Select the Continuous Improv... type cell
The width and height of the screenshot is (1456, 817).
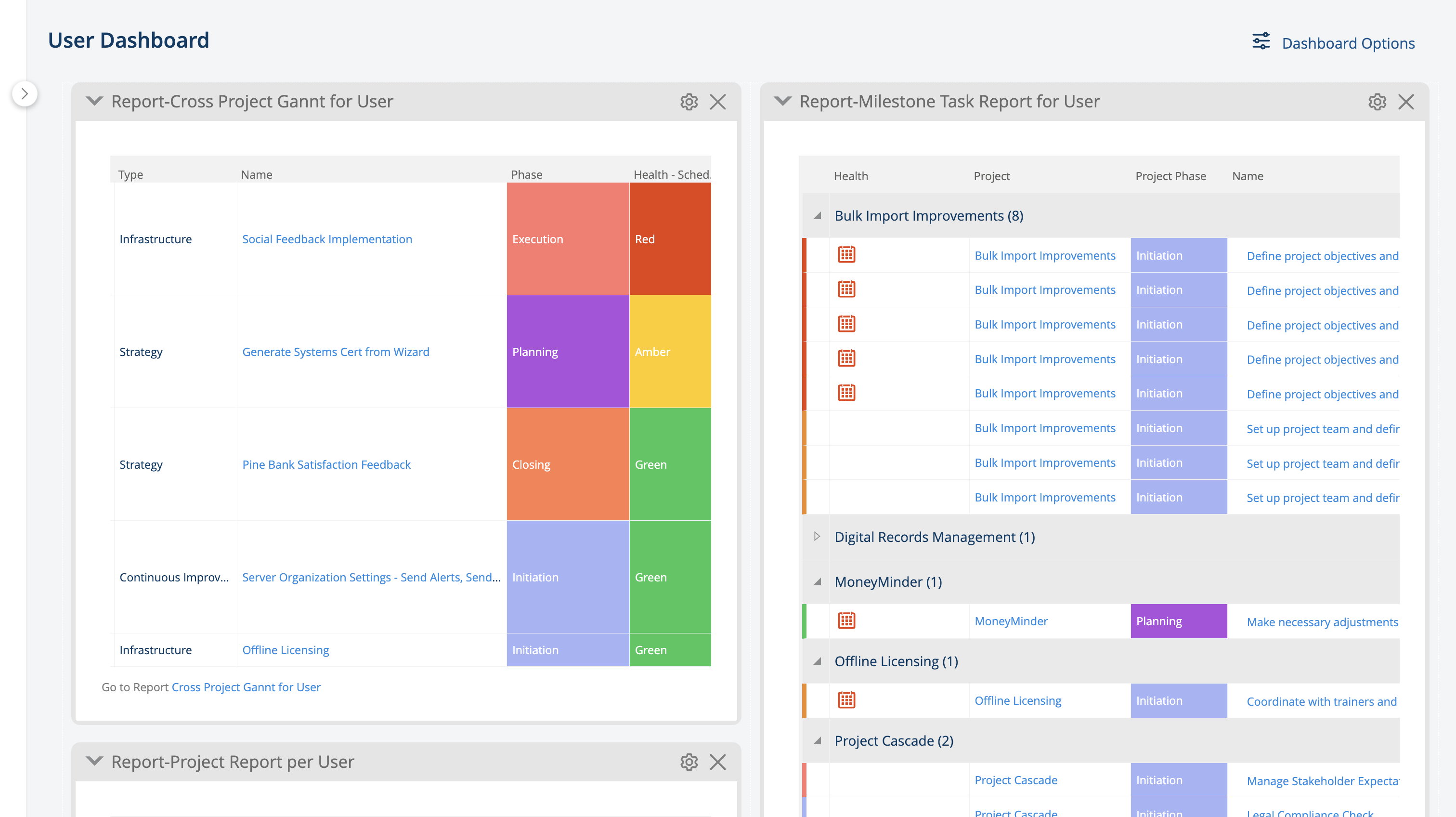pyautogui.click(x=175, y=577)
